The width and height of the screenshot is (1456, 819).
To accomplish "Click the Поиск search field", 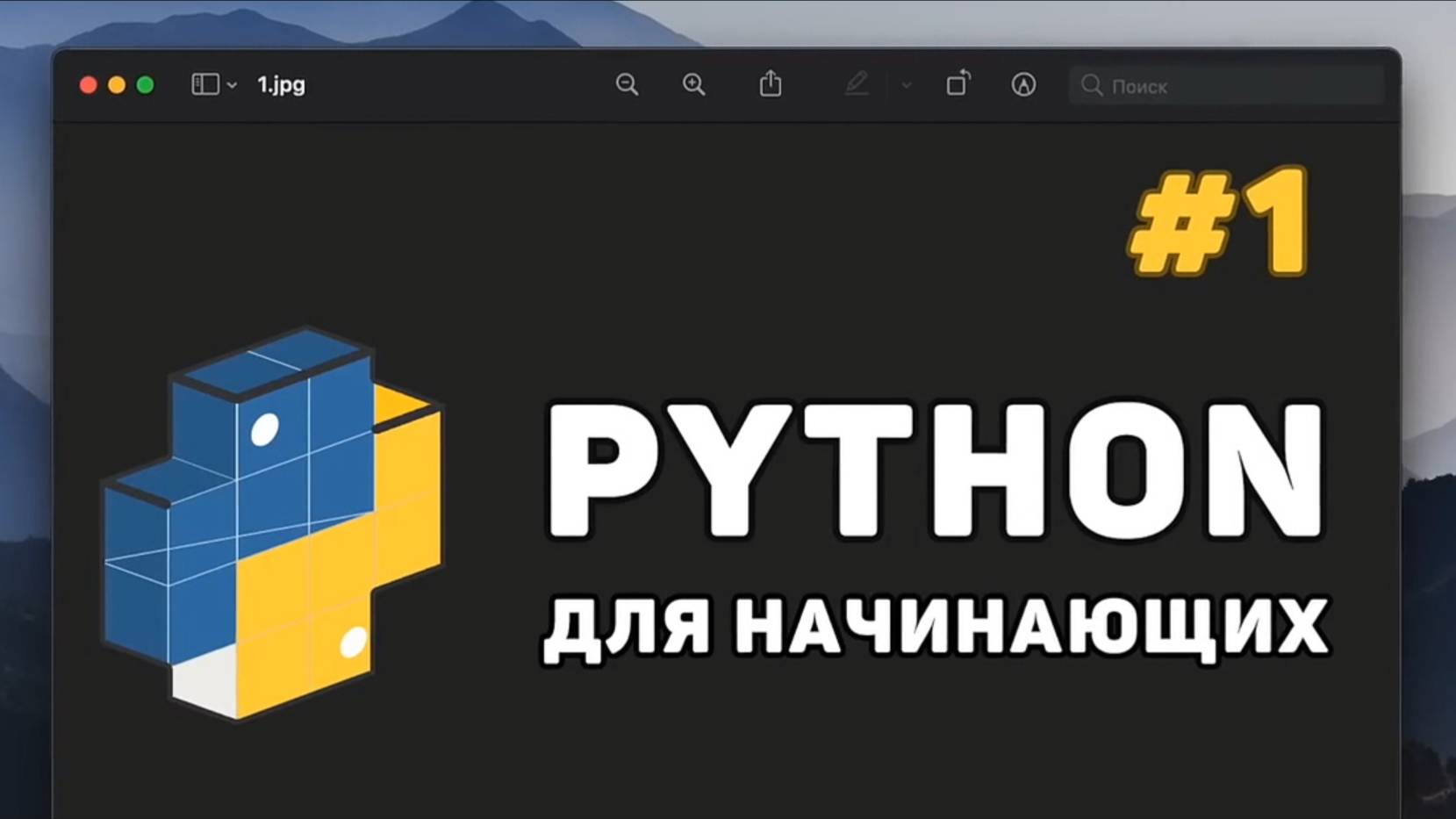I will (x=1226, y=85).
